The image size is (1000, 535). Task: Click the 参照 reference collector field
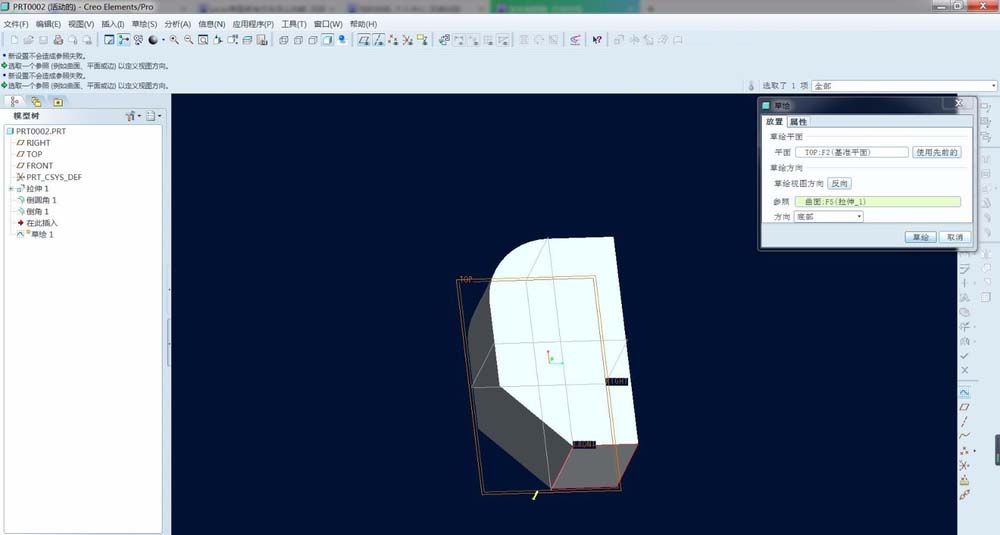[x=878, y=202]
